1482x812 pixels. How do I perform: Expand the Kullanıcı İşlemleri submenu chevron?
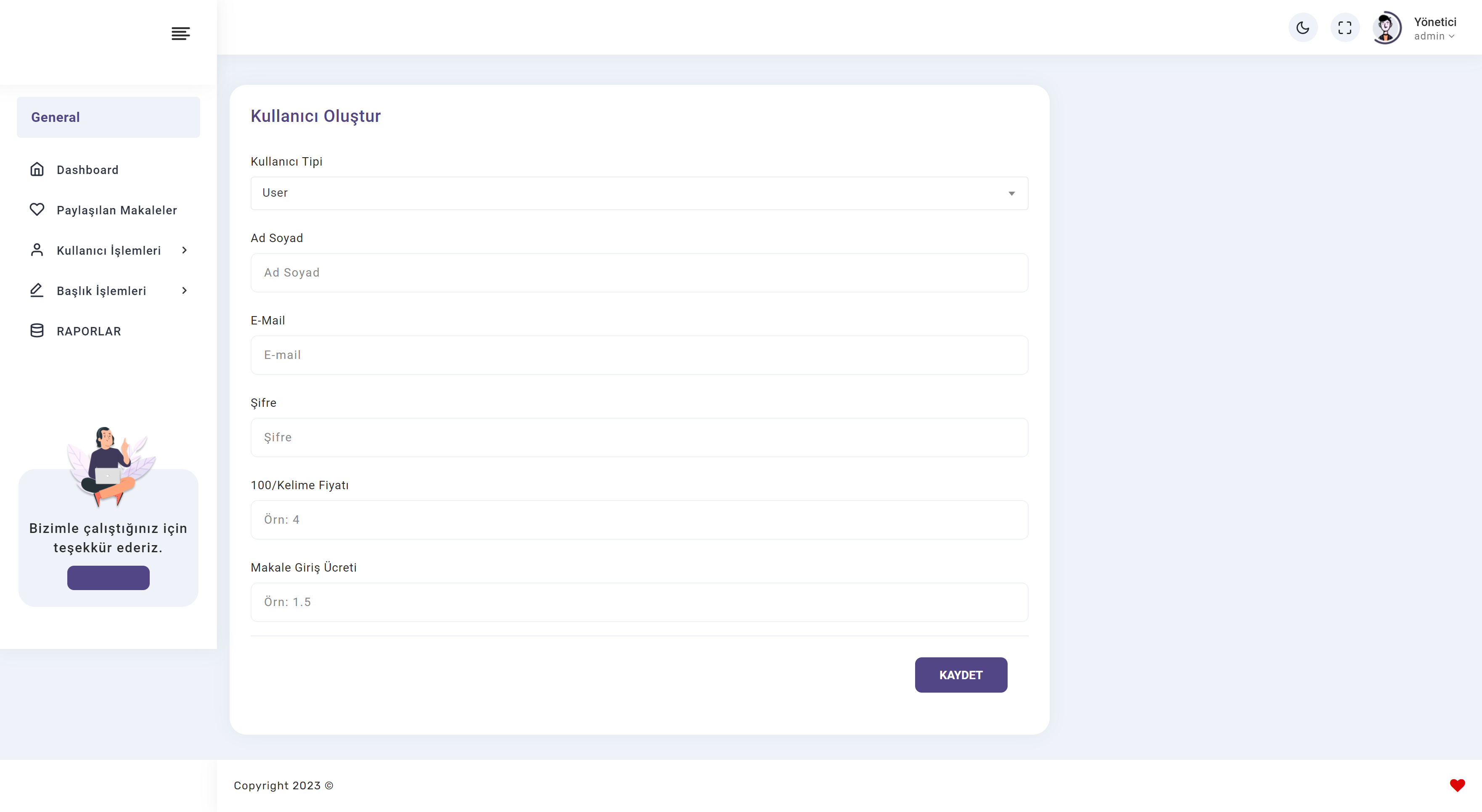(185, 250)
